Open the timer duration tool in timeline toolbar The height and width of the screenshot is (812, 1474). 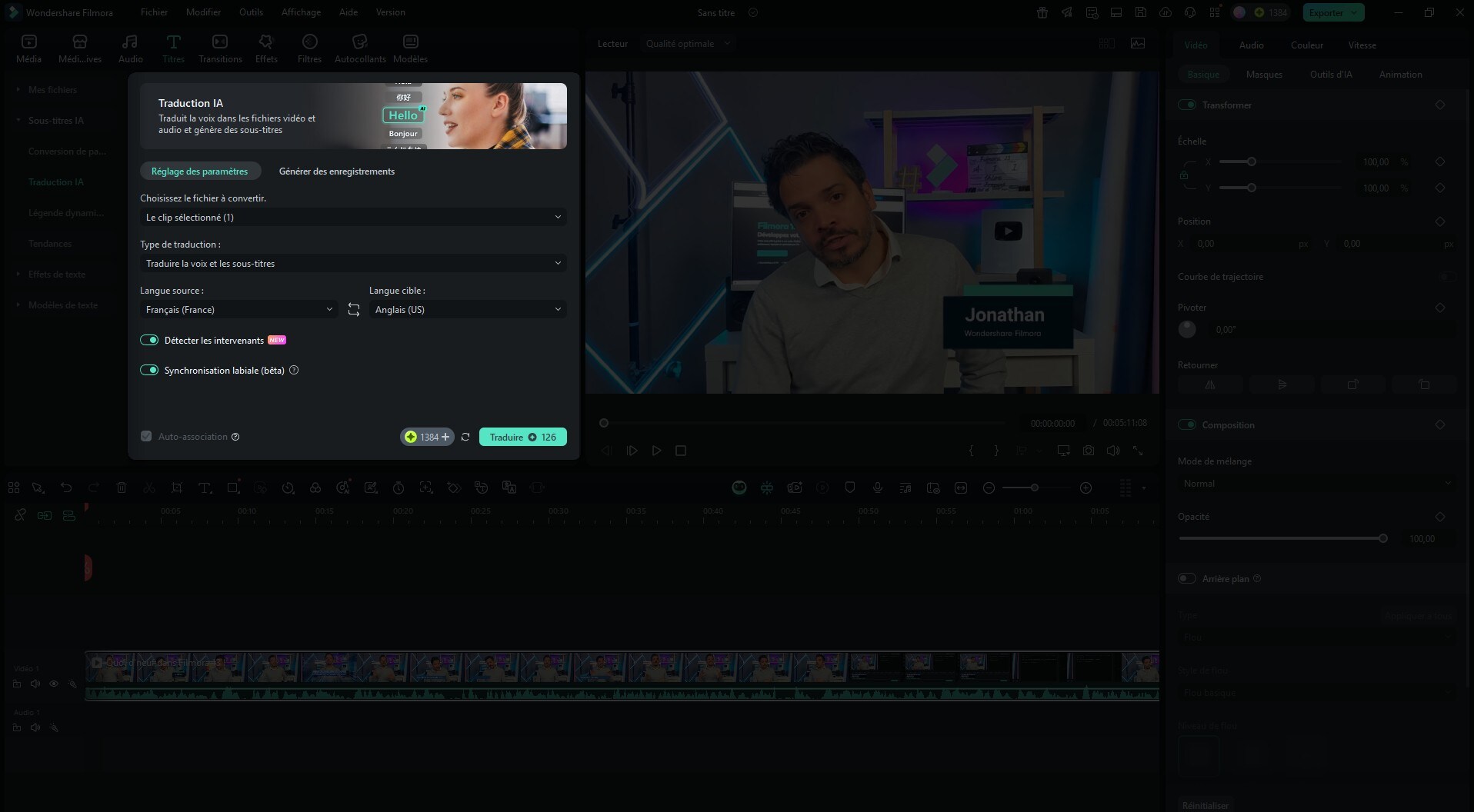(x=399, y=488)
